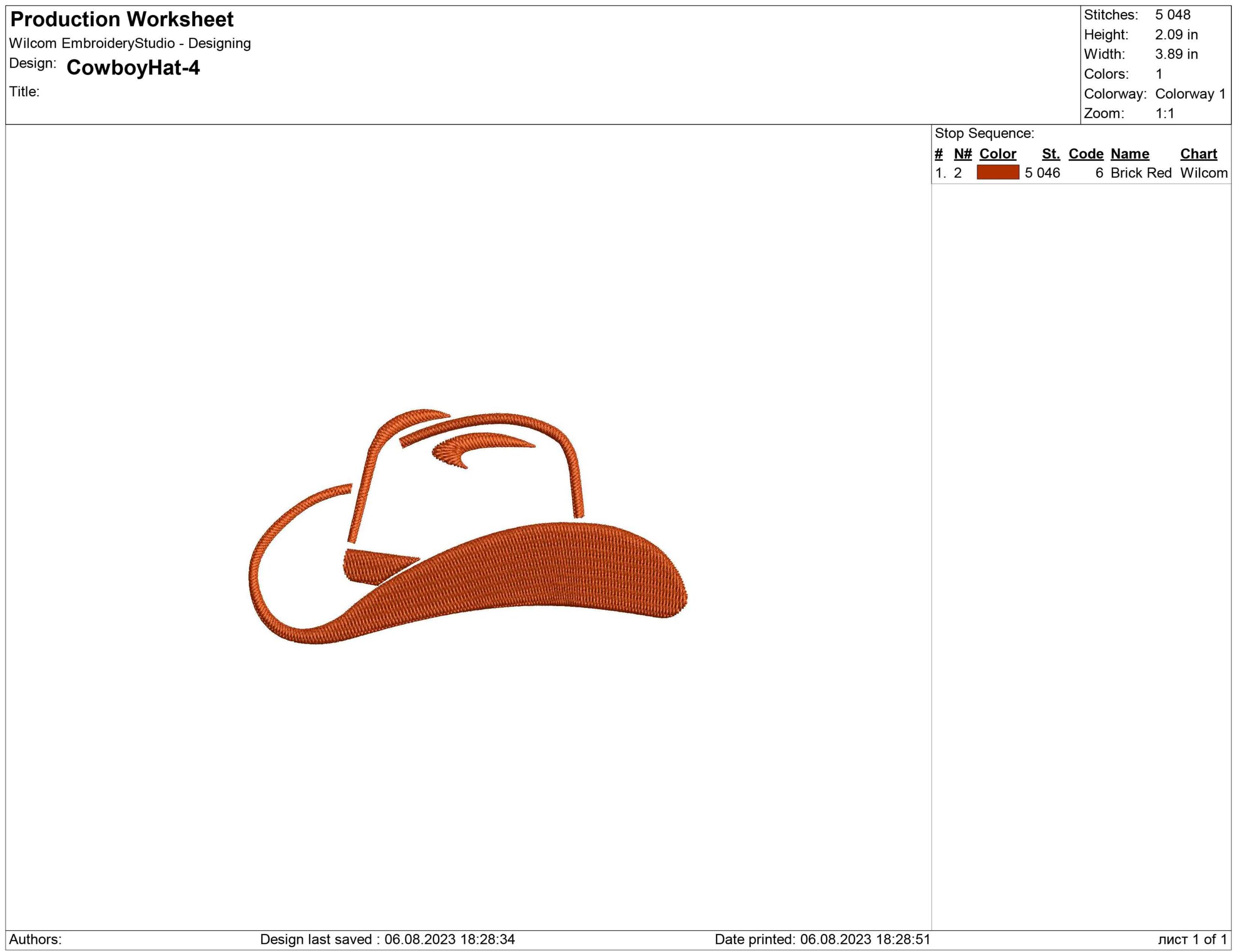
Task: Click the Chart column header
Action: click(x=1198, y=154)
